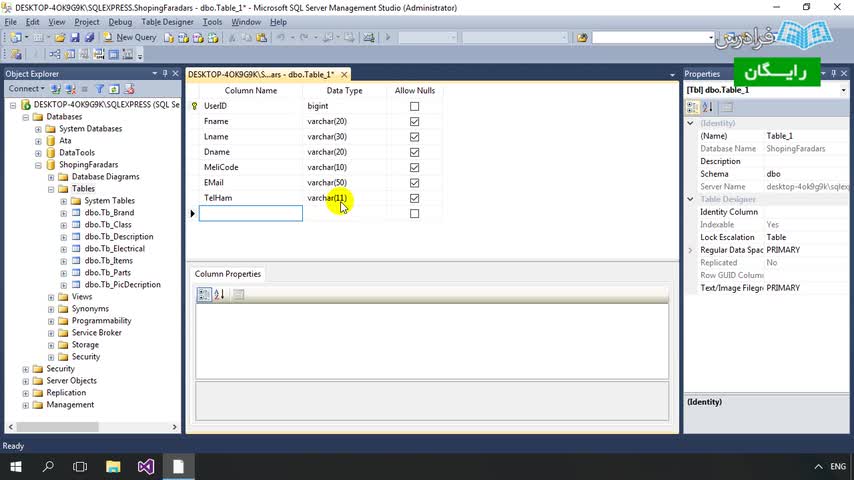Click the Manage XML Indexes icon

[99, 54]
